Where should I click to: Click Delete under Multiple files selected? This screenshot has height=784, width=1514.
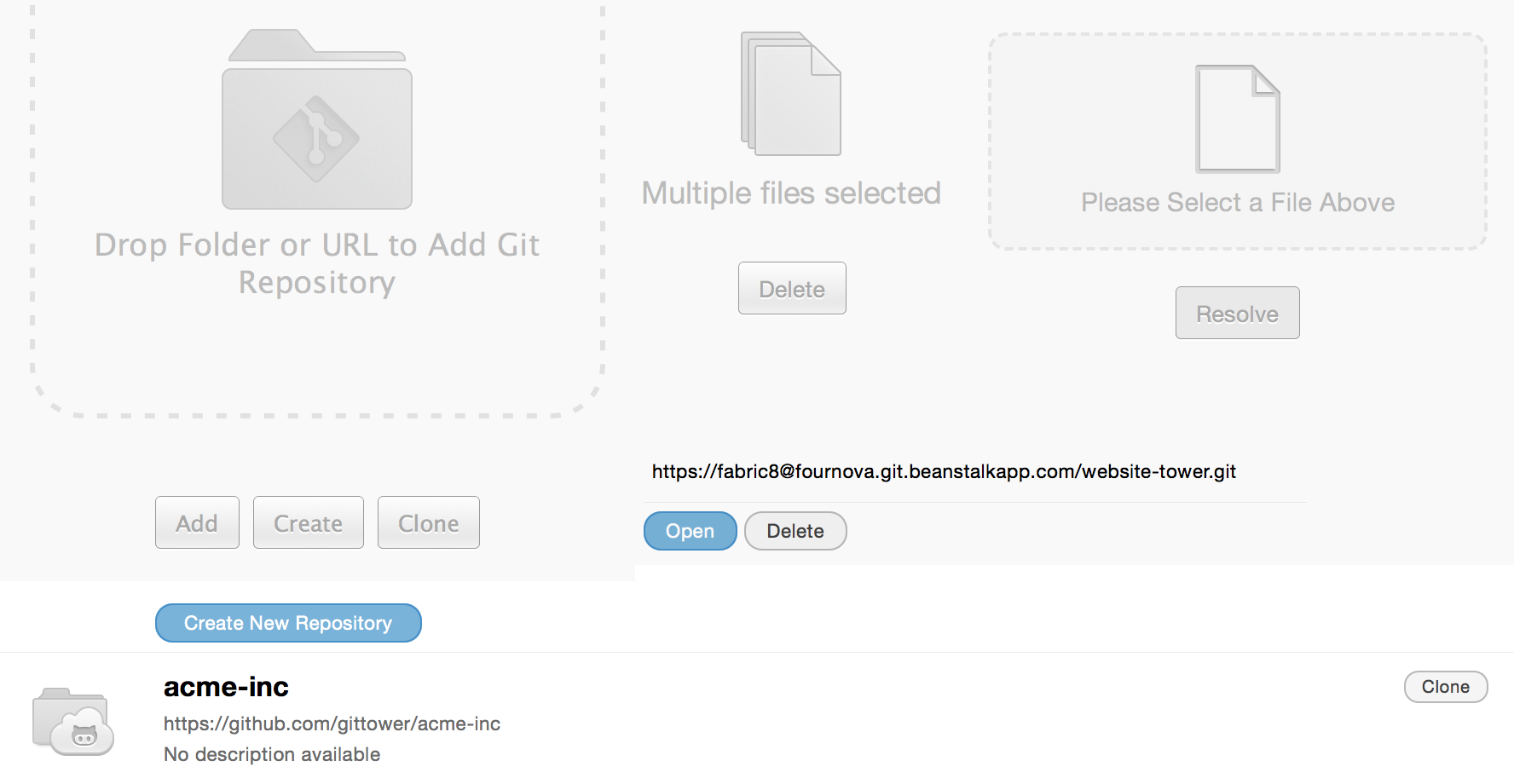coord(792,289)
